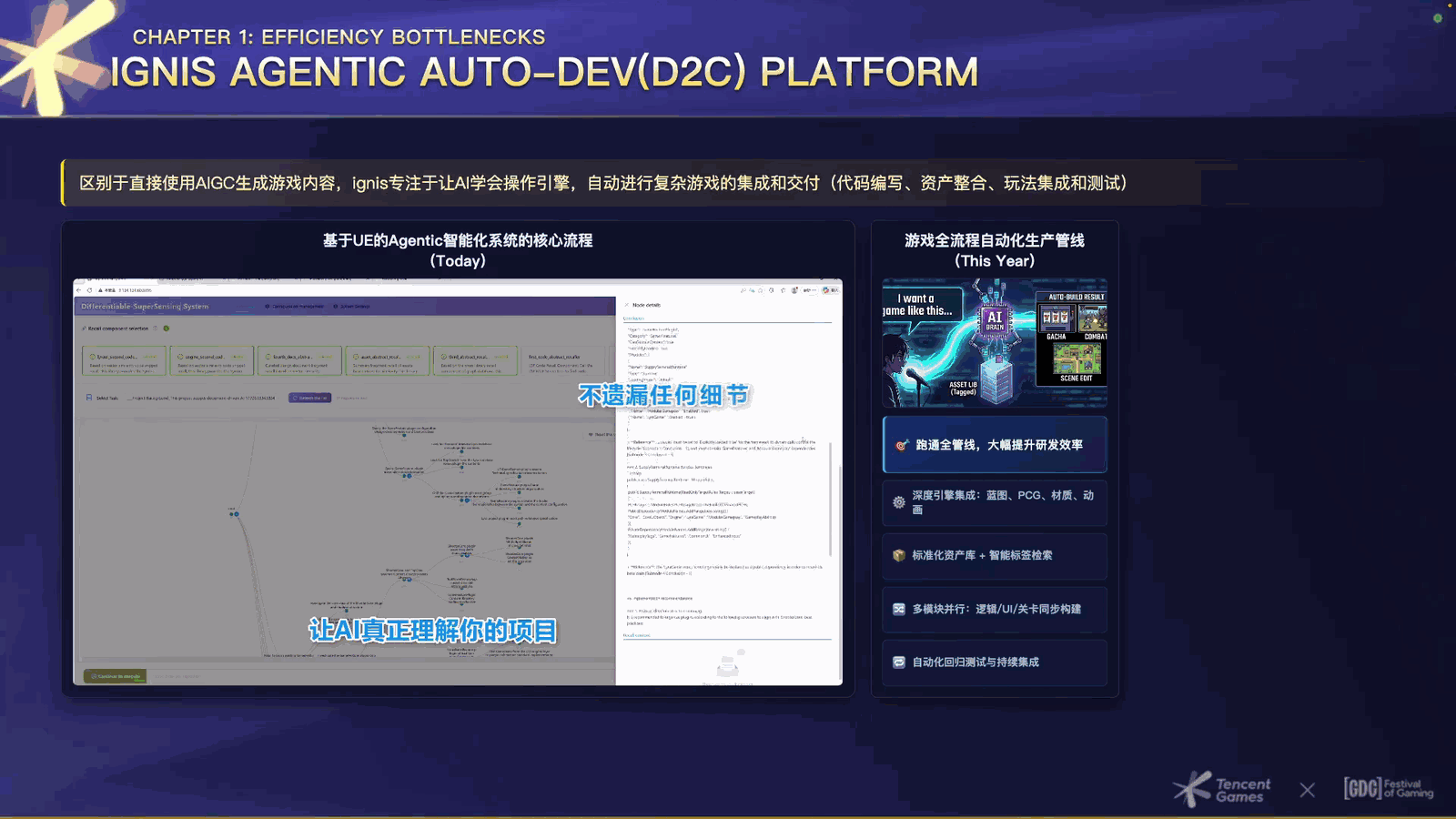
Task: Close the Node details panel
Action: pos(626,305)
